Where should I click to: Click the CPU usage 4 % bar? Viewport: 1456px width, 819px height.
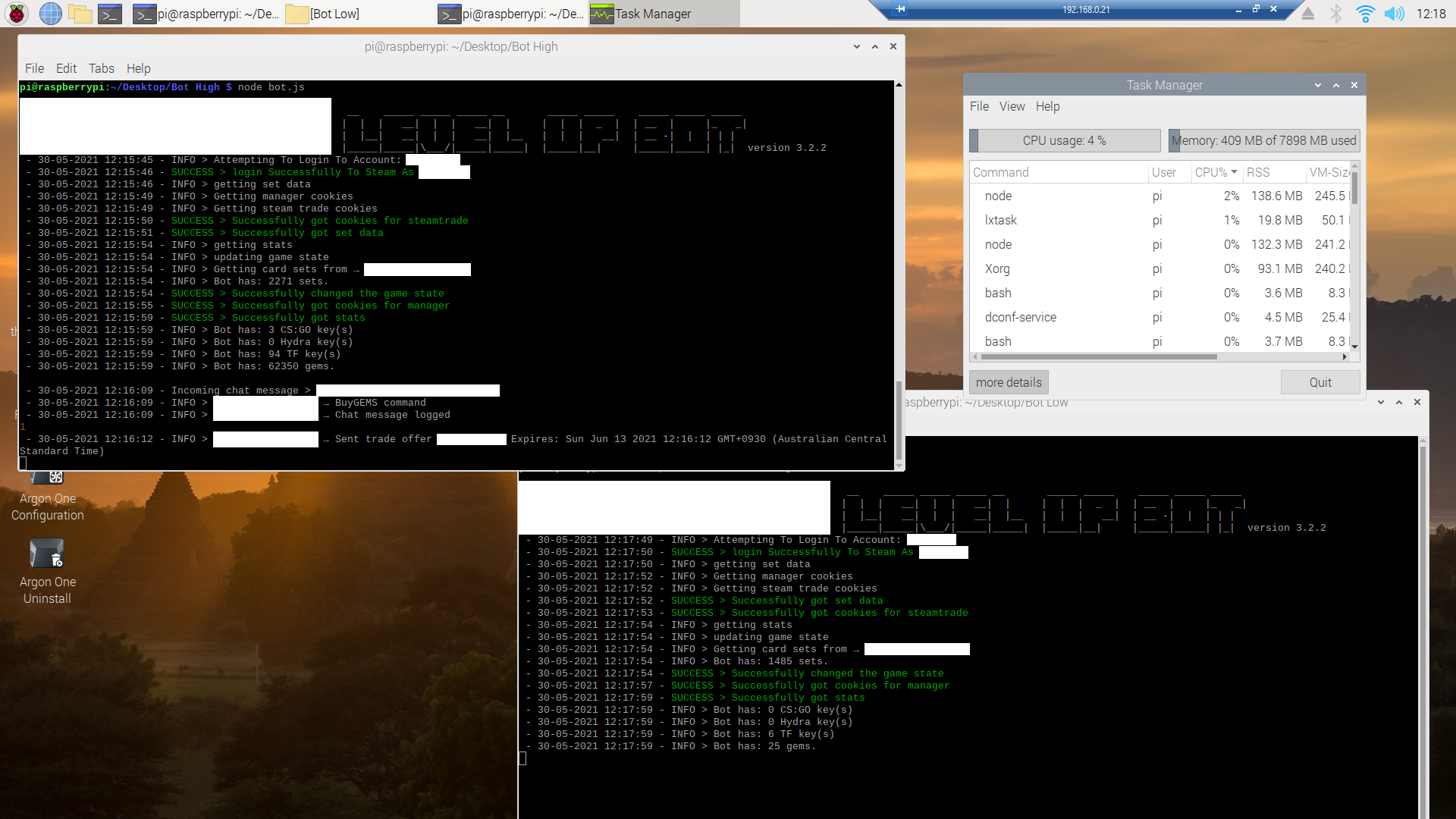pos(1065,140)
